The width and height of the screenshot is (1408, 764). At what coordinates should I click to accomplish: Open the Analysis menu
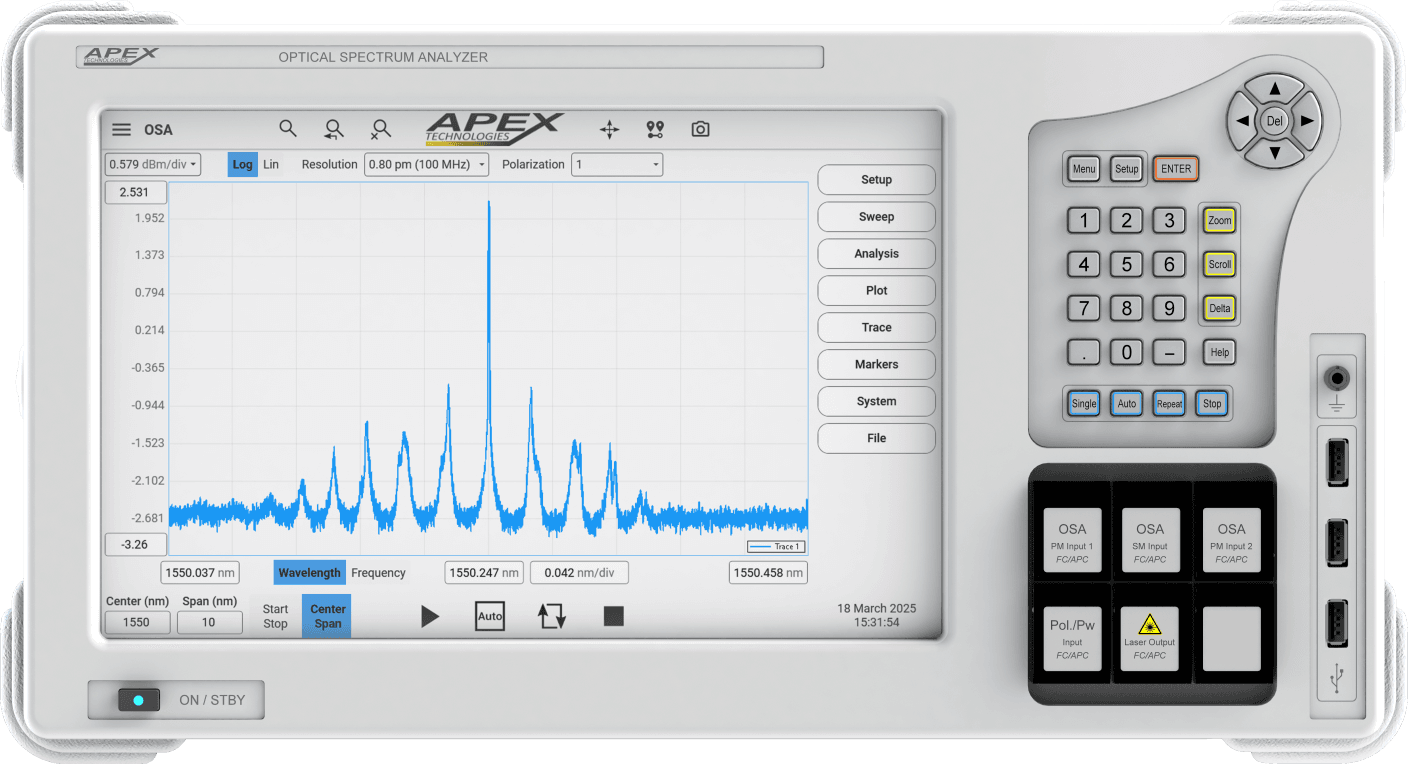tap(876, 254)
